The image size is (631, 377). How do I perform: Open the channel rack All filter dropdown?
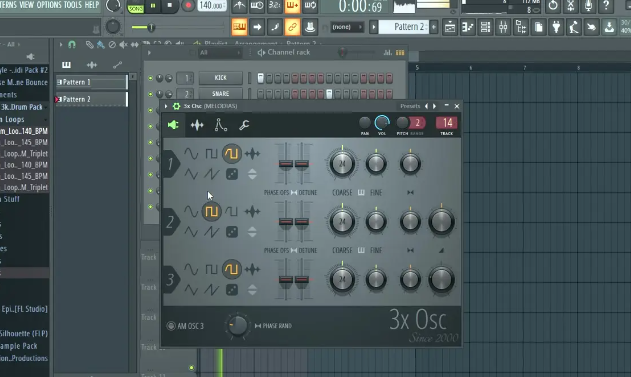pos(219,53)
